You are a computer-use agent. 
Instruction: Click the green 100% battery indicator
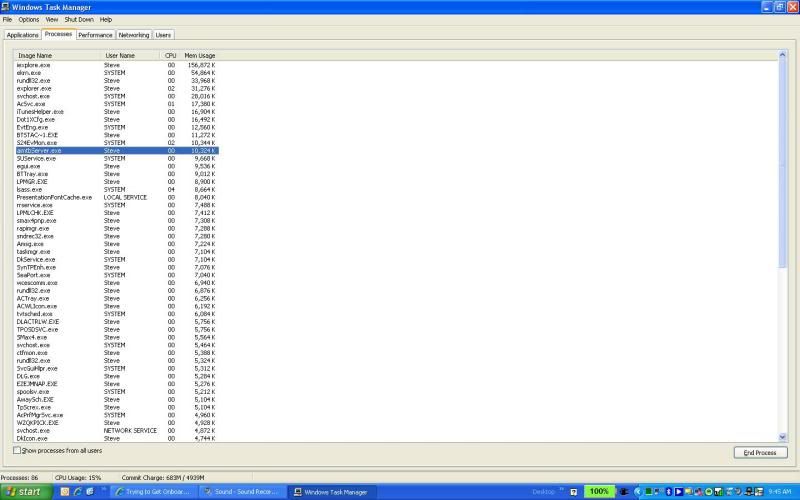tap(599, 492)
